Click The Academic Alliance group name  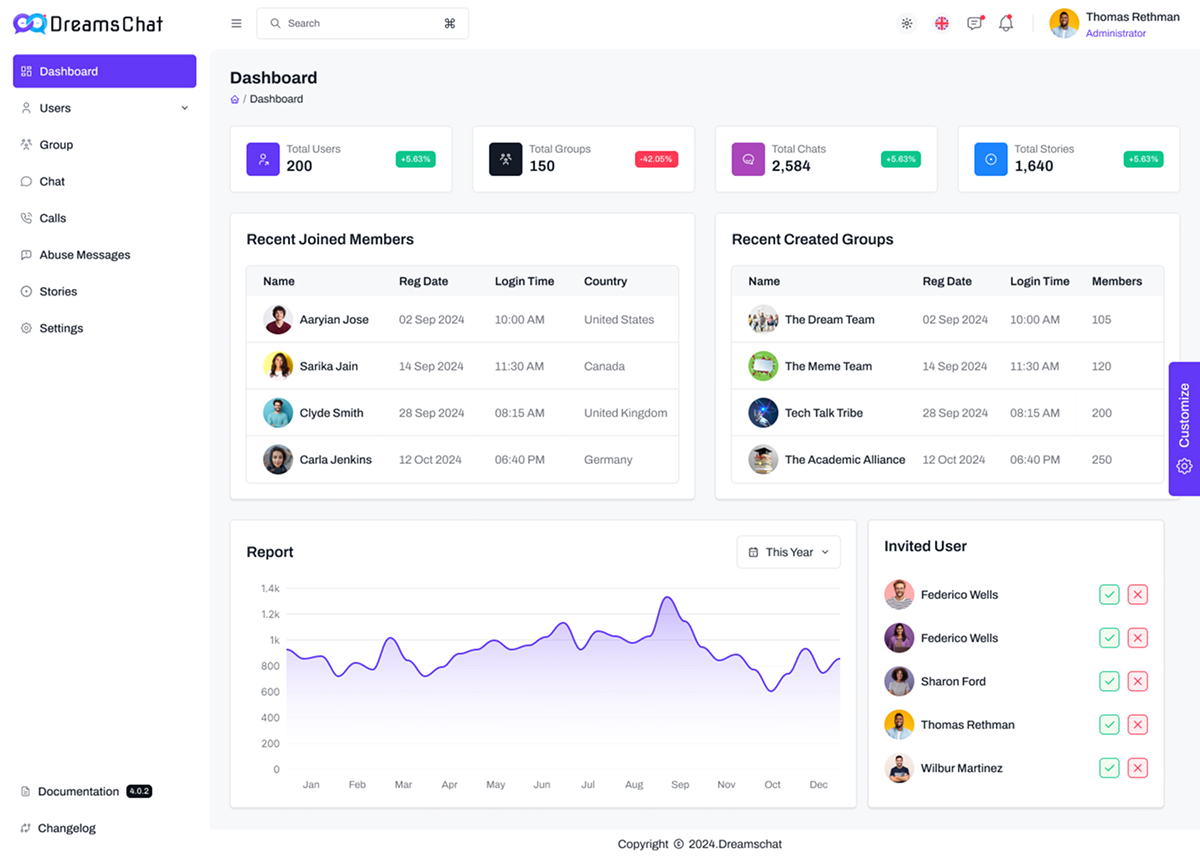click(x=845, y=460)
